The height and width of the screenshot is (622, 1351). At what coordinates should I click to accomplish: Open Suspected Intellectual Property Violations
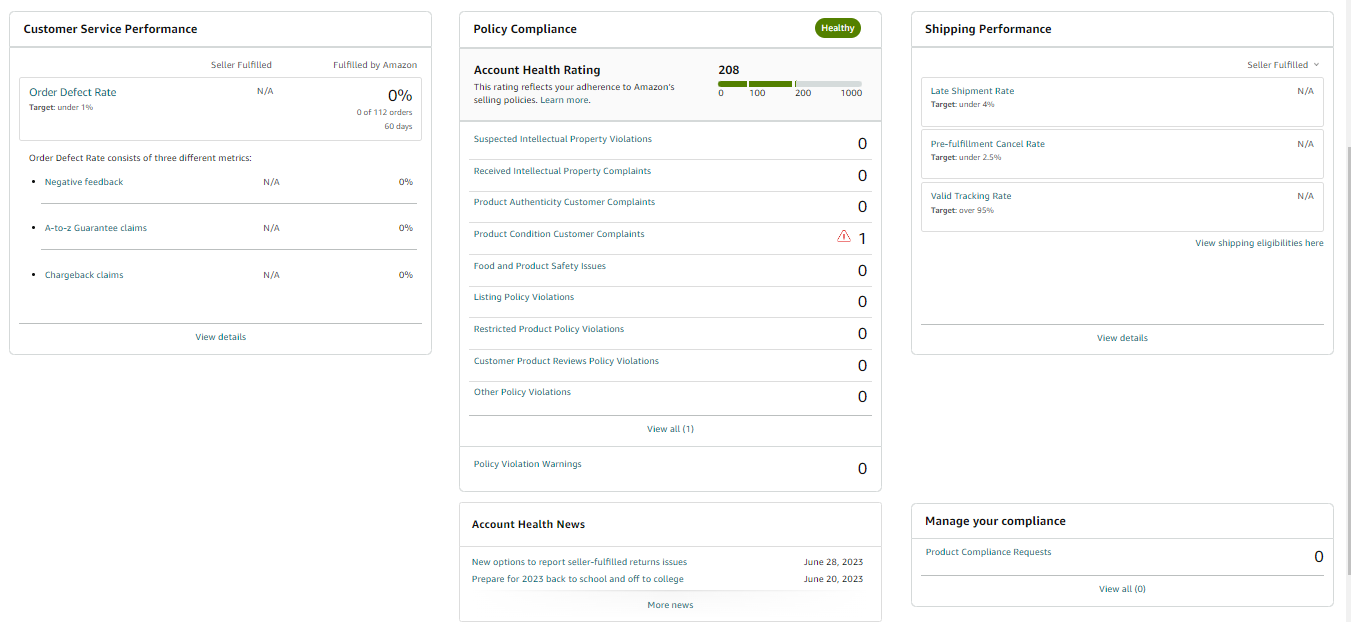coord(563,139)
